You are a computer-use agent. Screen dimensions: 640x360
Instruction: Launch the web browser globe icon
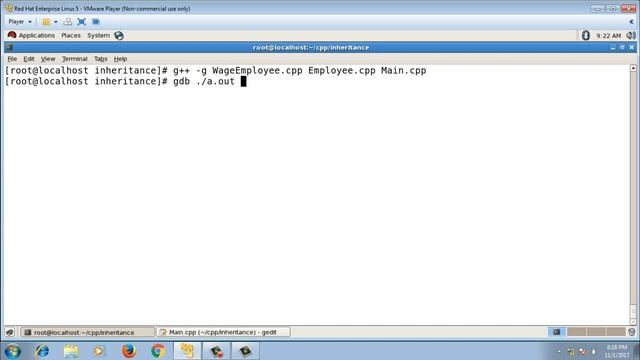(x=119, y=36)
